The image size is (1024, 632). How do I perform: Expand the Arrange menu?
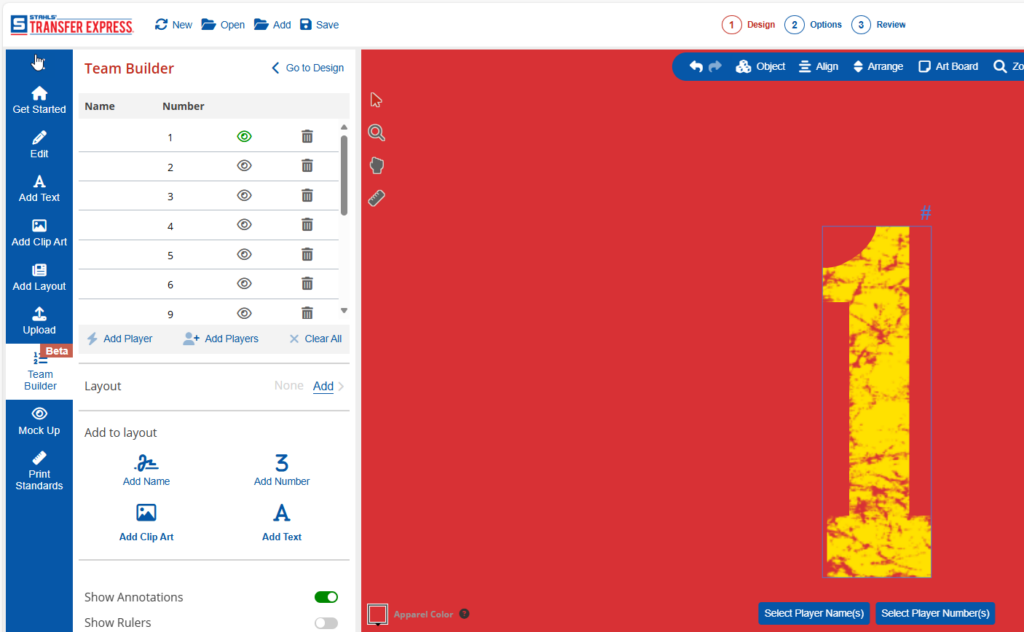point(878,67)
